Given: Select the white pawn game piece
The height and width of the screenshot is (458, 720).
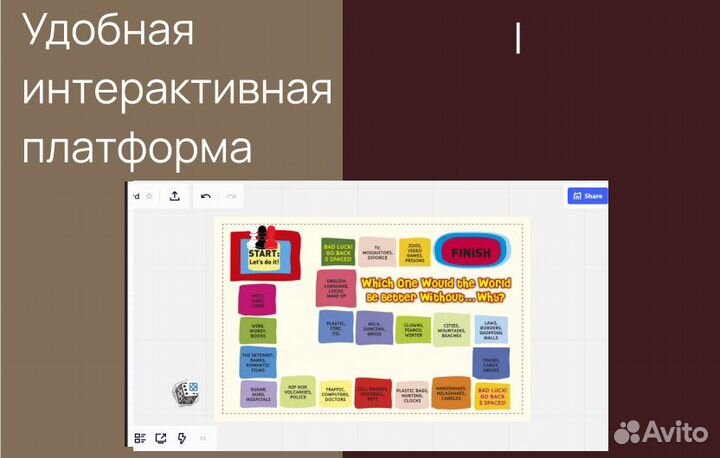Looking at the screenshot, I should (253, 239).
